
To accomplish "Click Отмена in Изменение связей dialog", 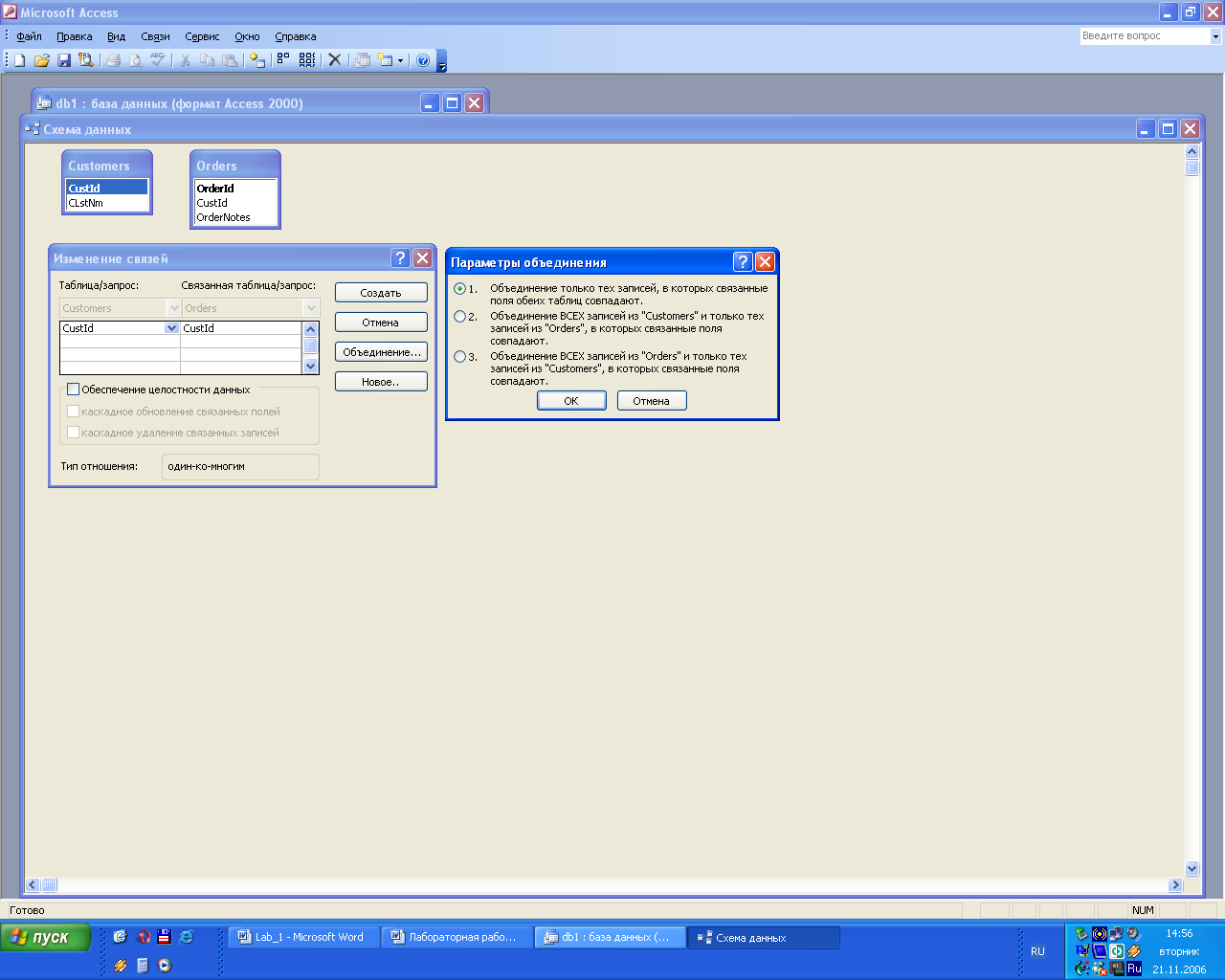I will click(x=381, y=323).
